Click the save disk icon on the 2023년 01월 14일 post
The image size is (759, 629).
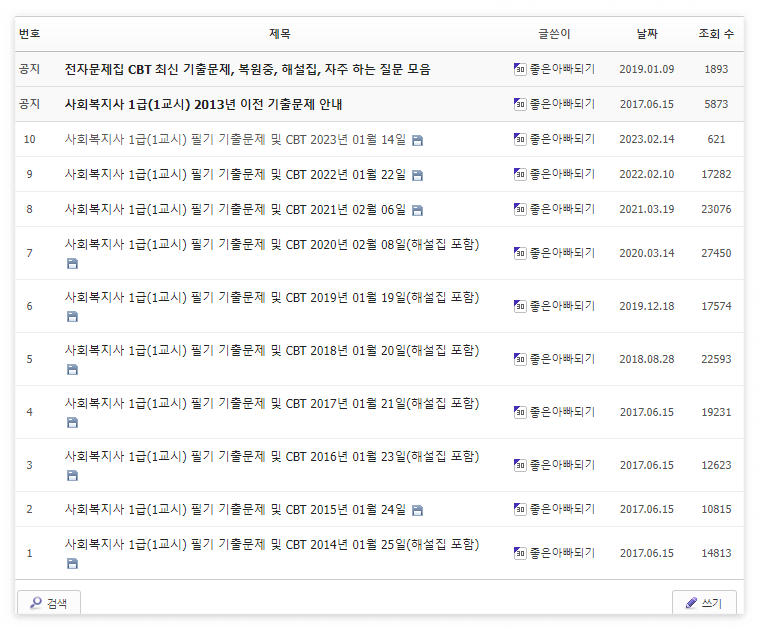point(417,140)
